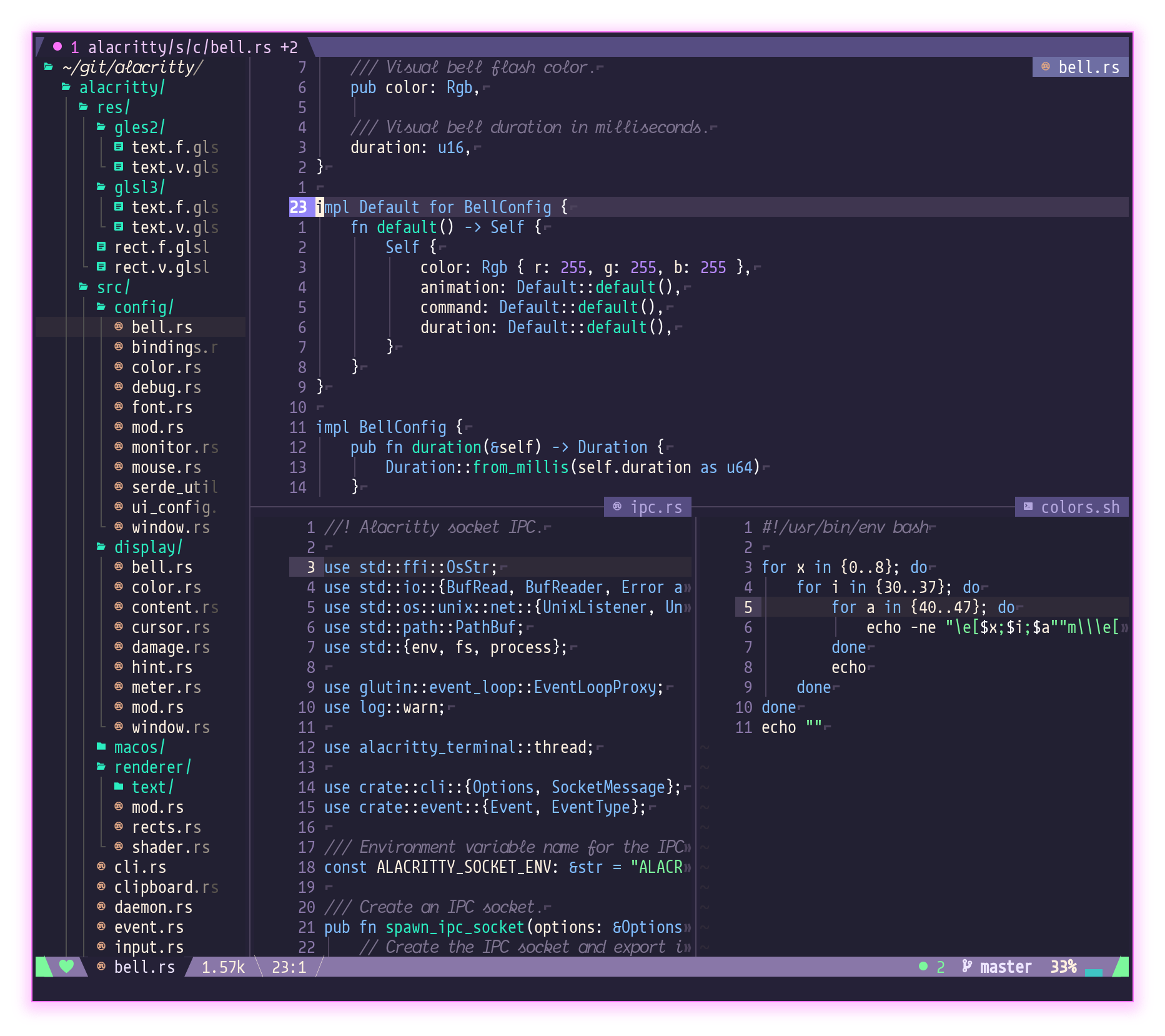Expand the text/ folder under renderer

tap(119, 787)
